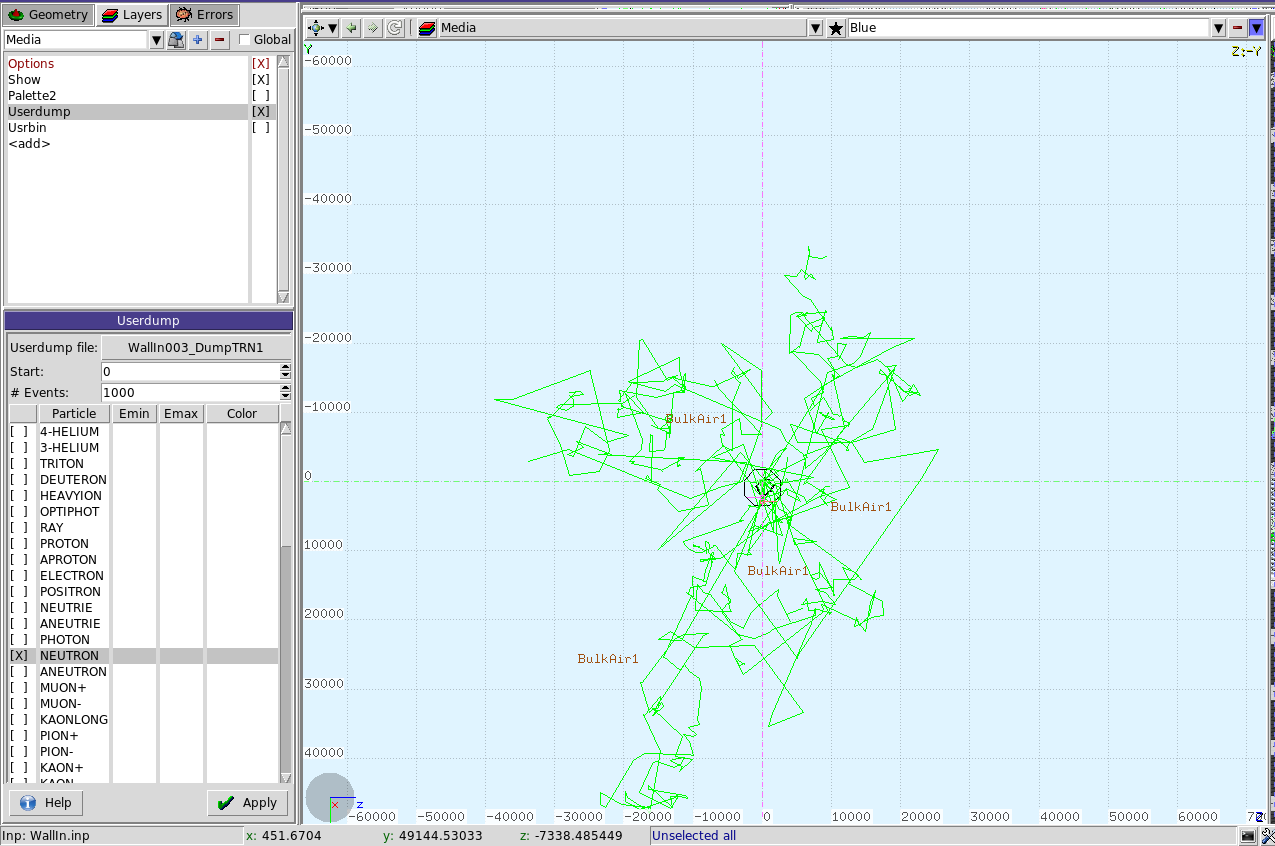Screen dimensions: 1275x846
Task: Select the Show layer entry
Action: pos(126,80)
